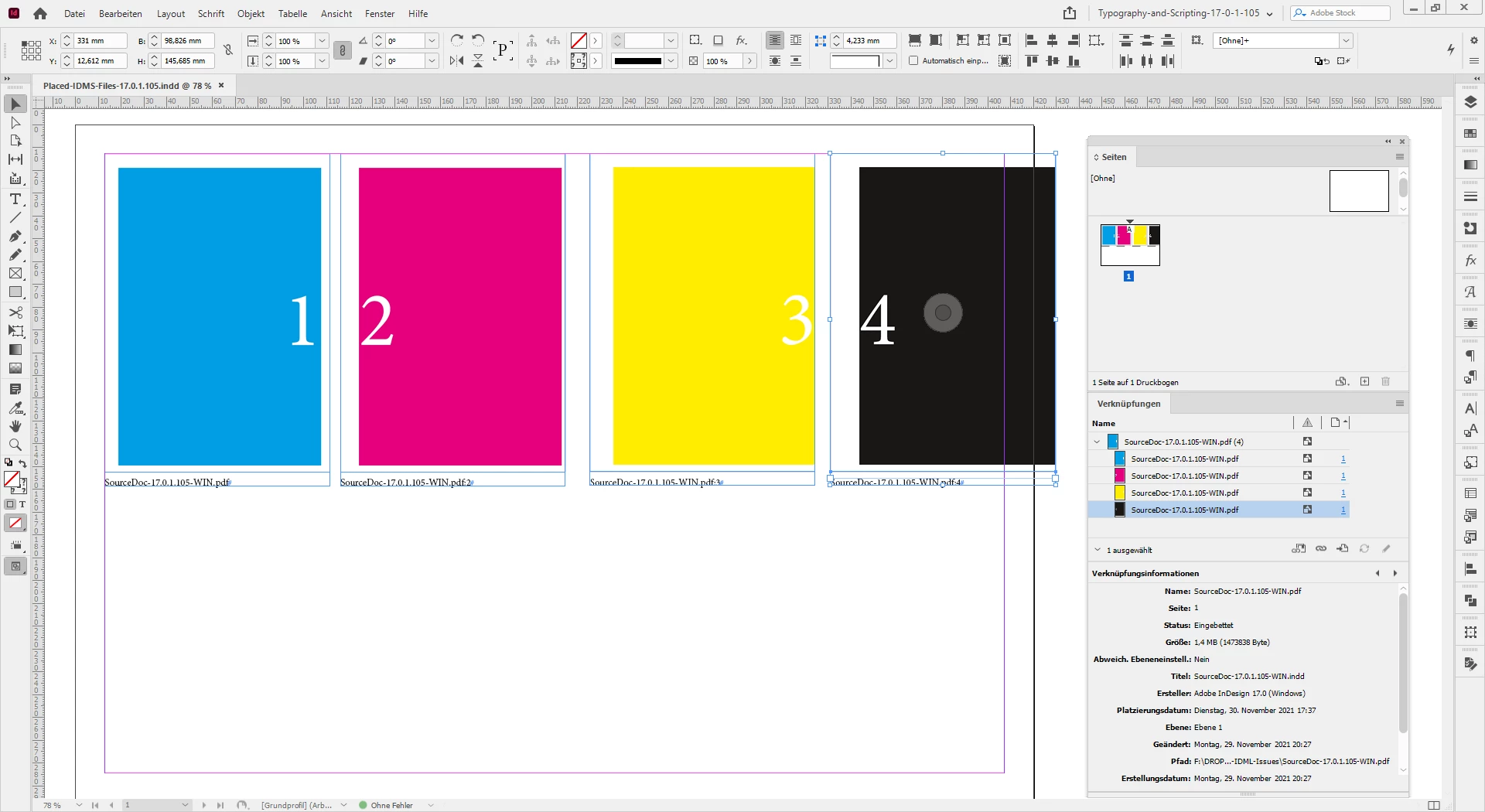
Task: Enable Automatisch einpassen checkbox
Action: (913, 60)
